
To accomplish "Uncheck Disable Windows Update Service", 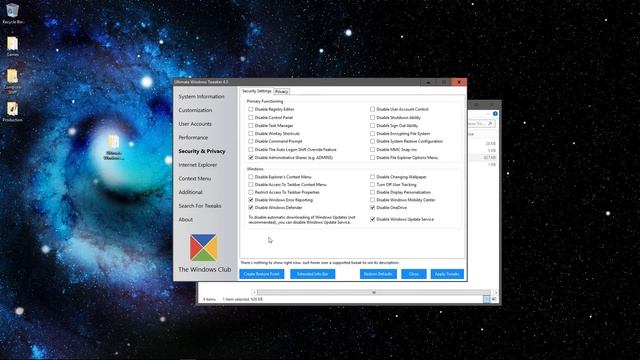I will pos(372,219).
